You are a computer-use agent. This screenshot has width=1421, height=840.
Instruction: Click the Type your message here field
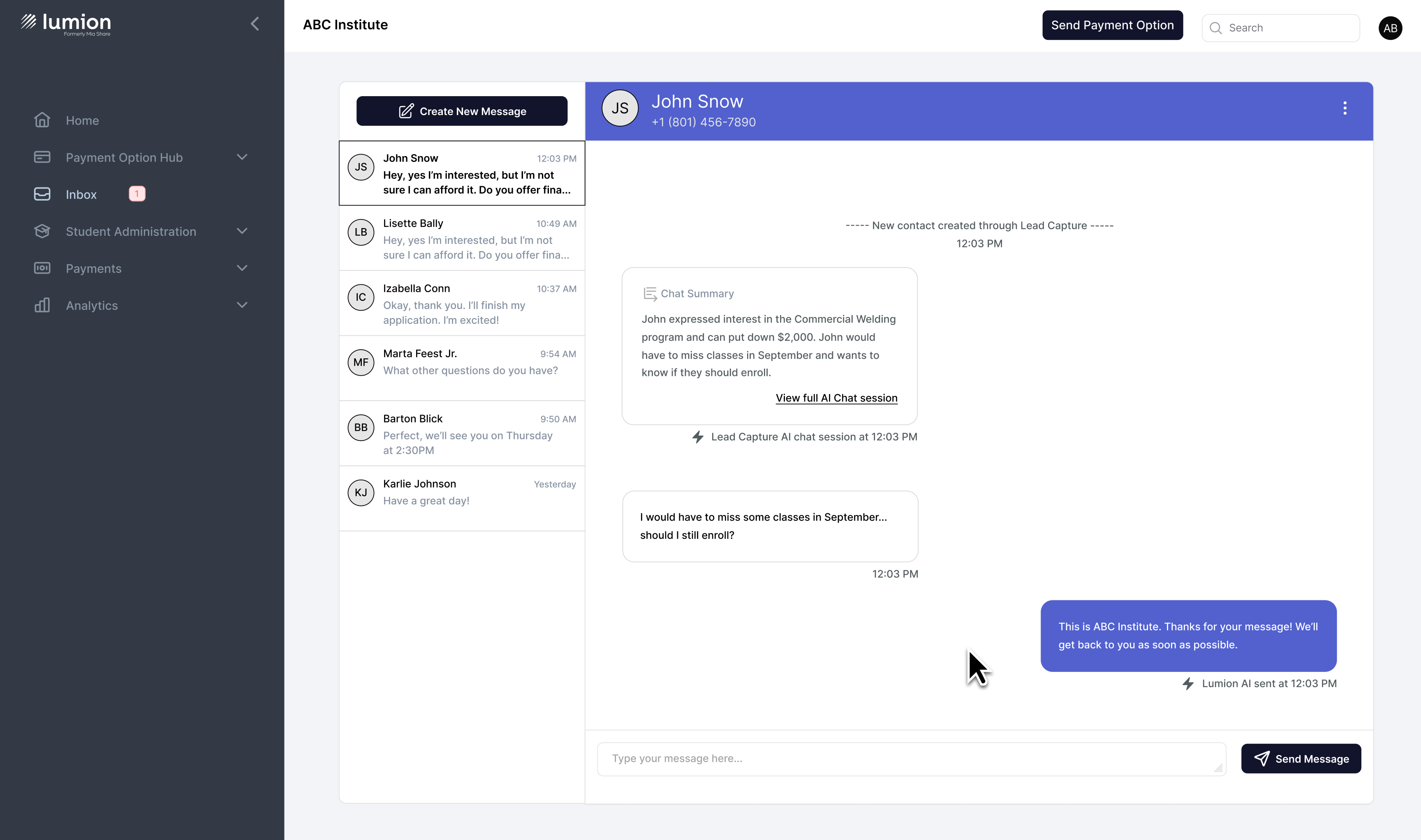pos(911,759)
